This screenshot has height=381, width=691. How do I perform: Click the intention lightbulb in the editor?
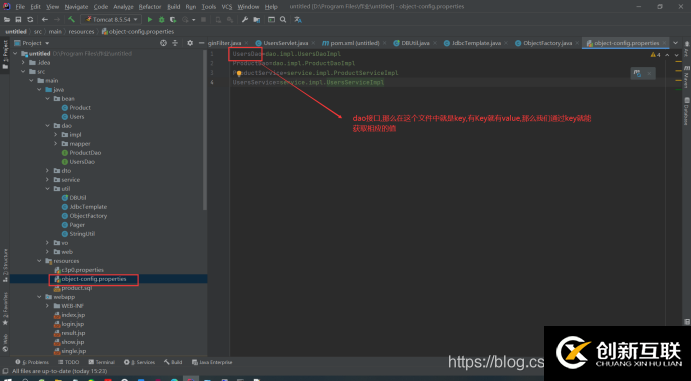239,74
